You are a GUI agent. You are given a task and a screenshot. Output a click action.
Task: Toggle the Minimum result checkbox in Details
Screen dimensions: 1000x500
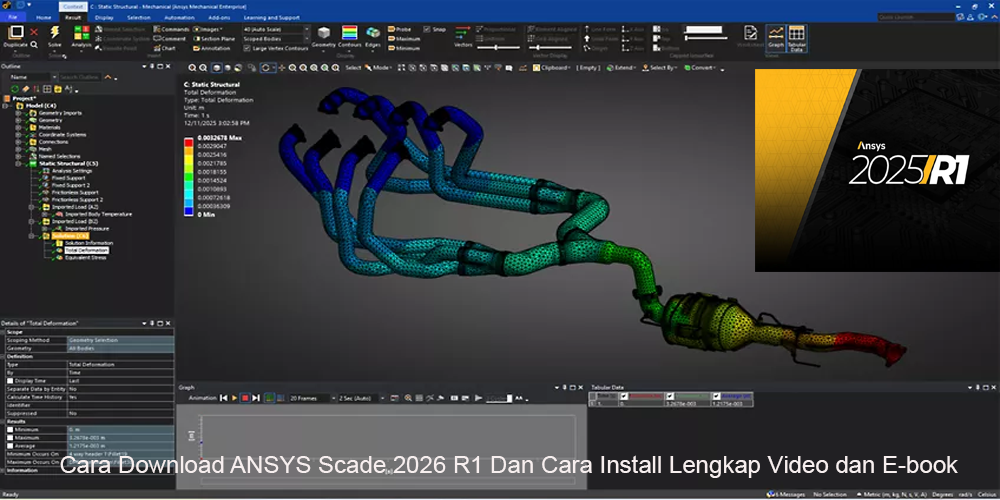10,430
